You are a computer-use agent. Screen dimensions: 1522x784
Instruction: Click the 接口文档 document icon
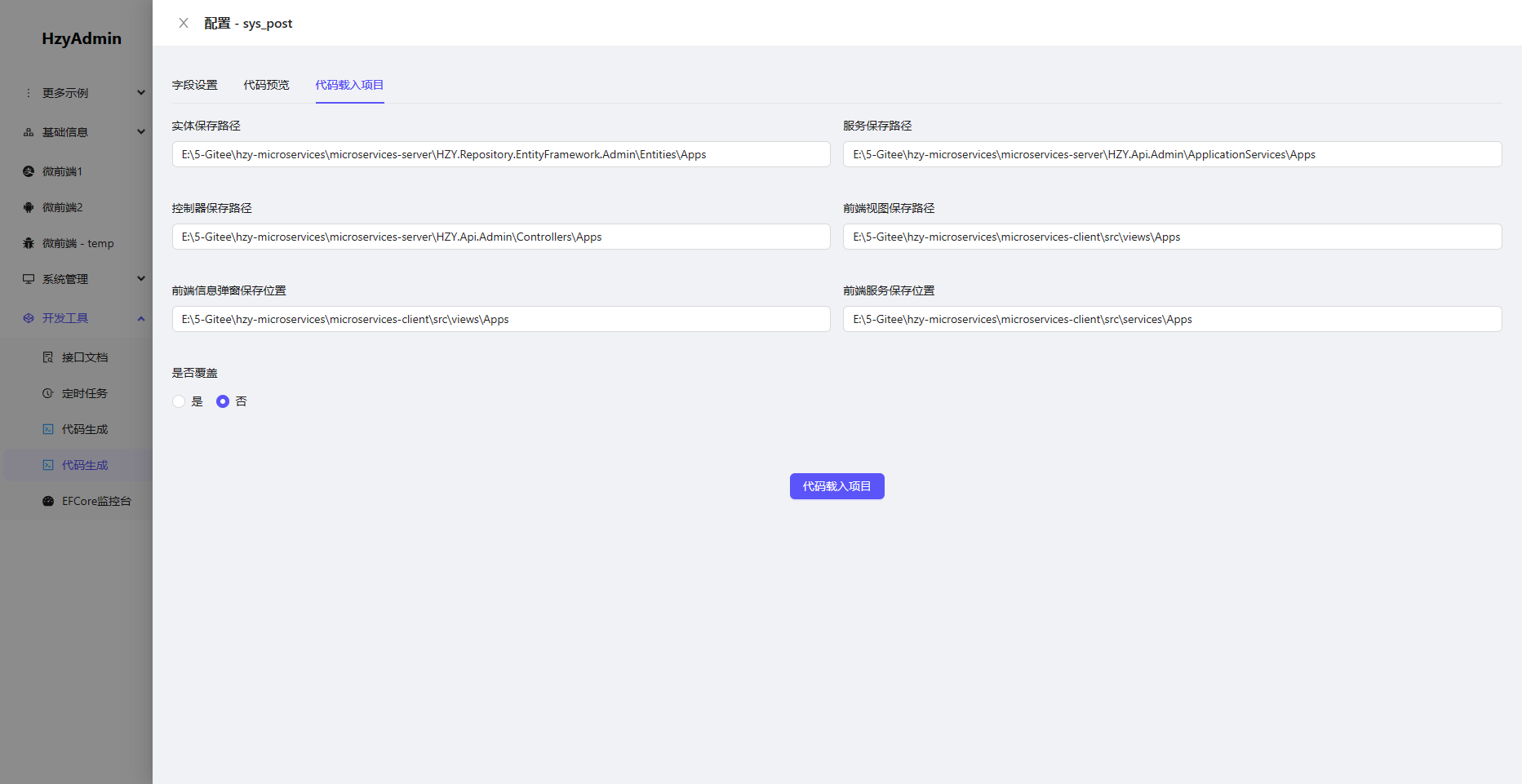pyautogui.click(x=48, y=357)
